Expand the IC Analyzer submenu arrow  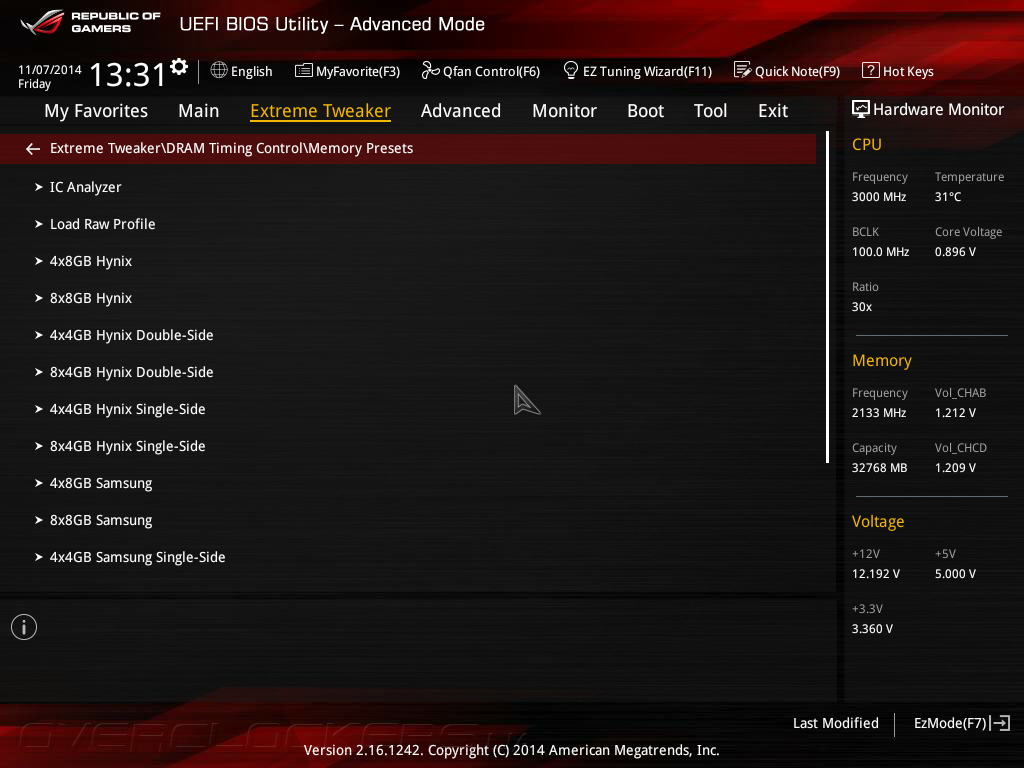click(39, 187)
